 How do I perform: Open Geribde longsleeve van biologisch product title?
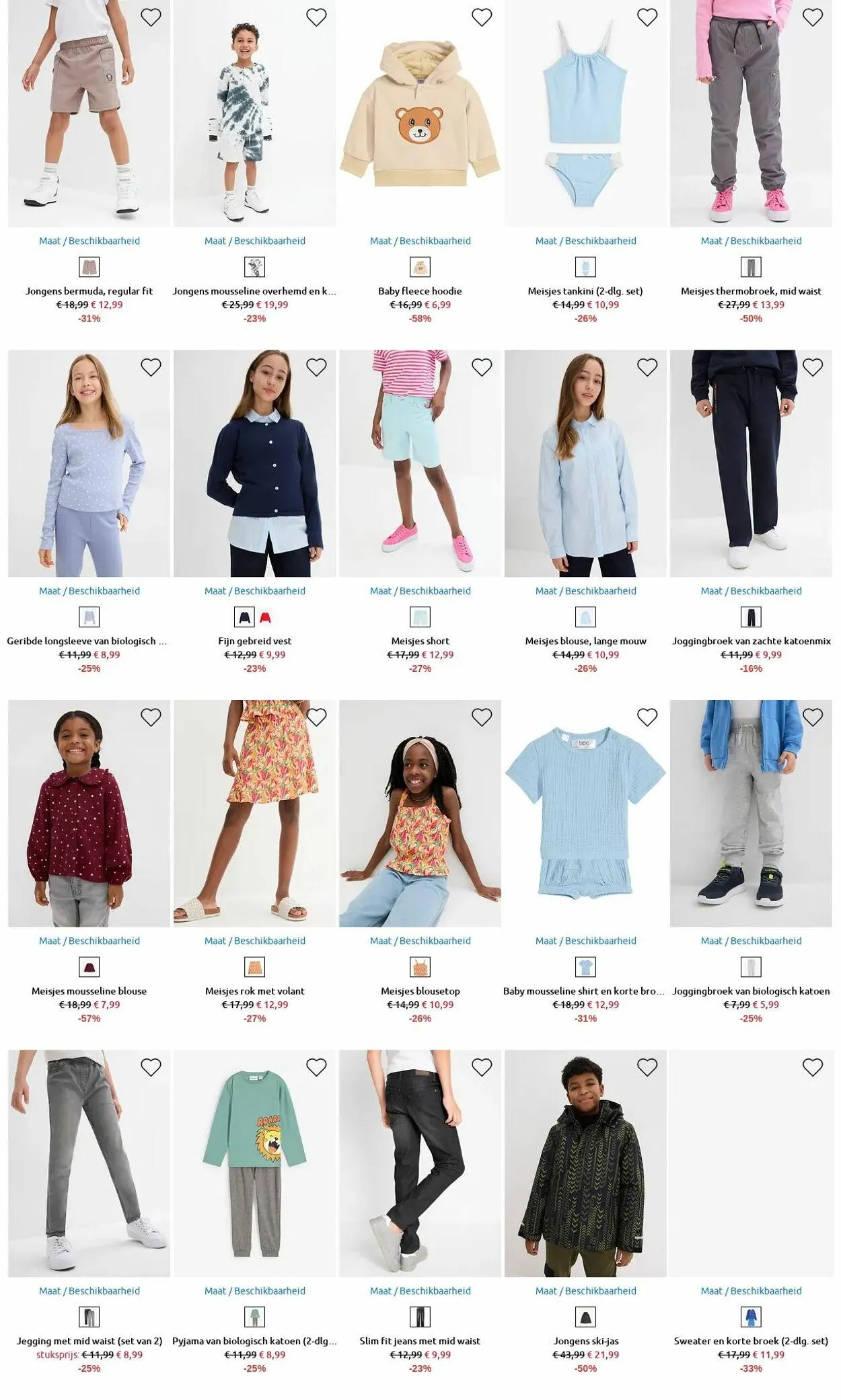[87, 641]
